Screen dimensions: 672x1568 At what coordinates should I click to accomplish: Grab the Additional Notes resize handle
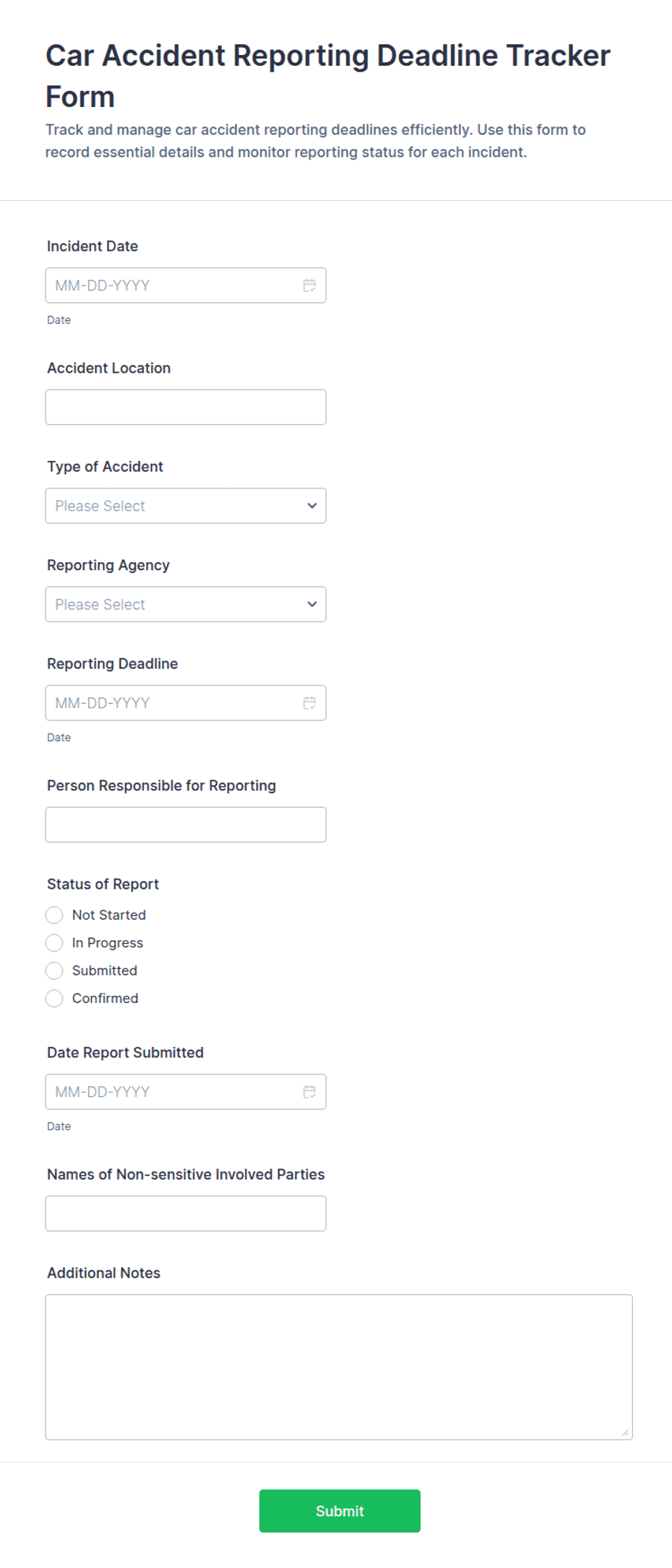625,1432
